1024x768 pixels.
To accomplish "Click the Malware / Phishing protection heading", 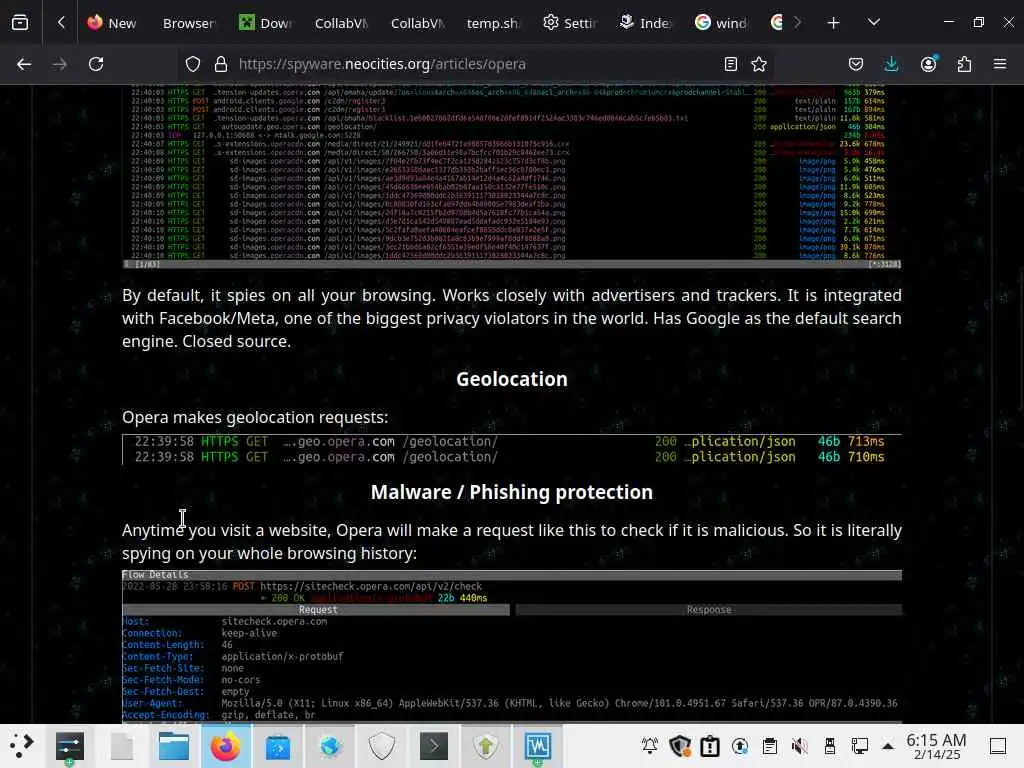I will (x=512, y=492).
